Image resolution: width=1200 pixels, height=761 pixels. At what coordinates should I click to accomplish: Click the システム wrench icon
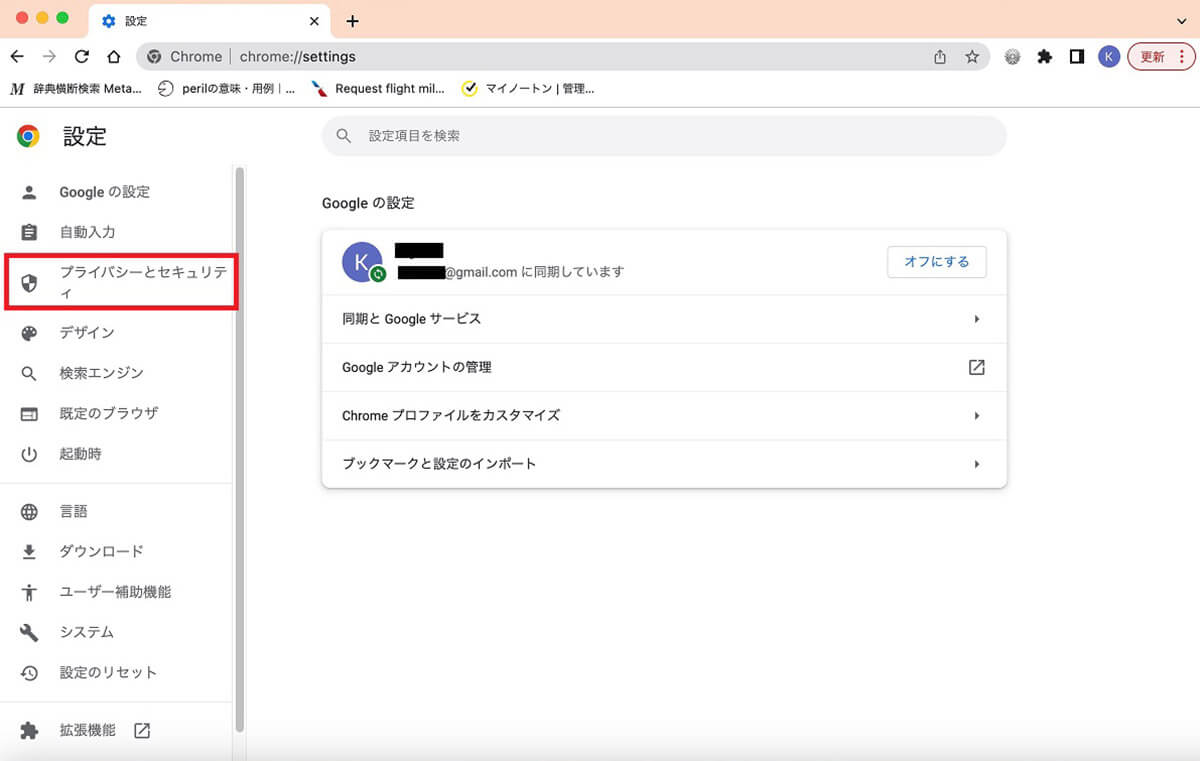[29, 633]
